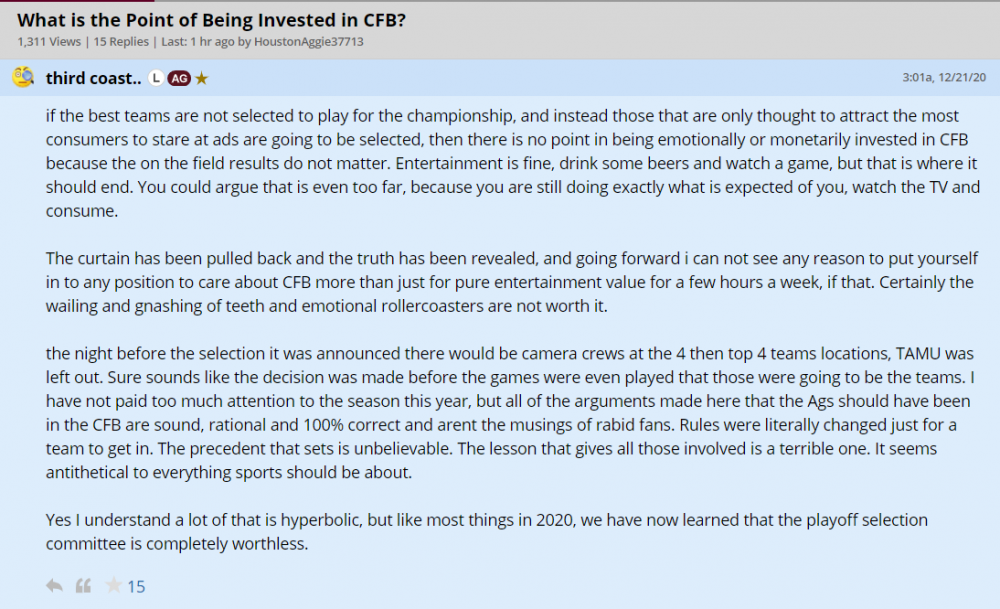Click the reply arrow icon below post
This screenshot has width=1000, height=609.
point(54,586)
